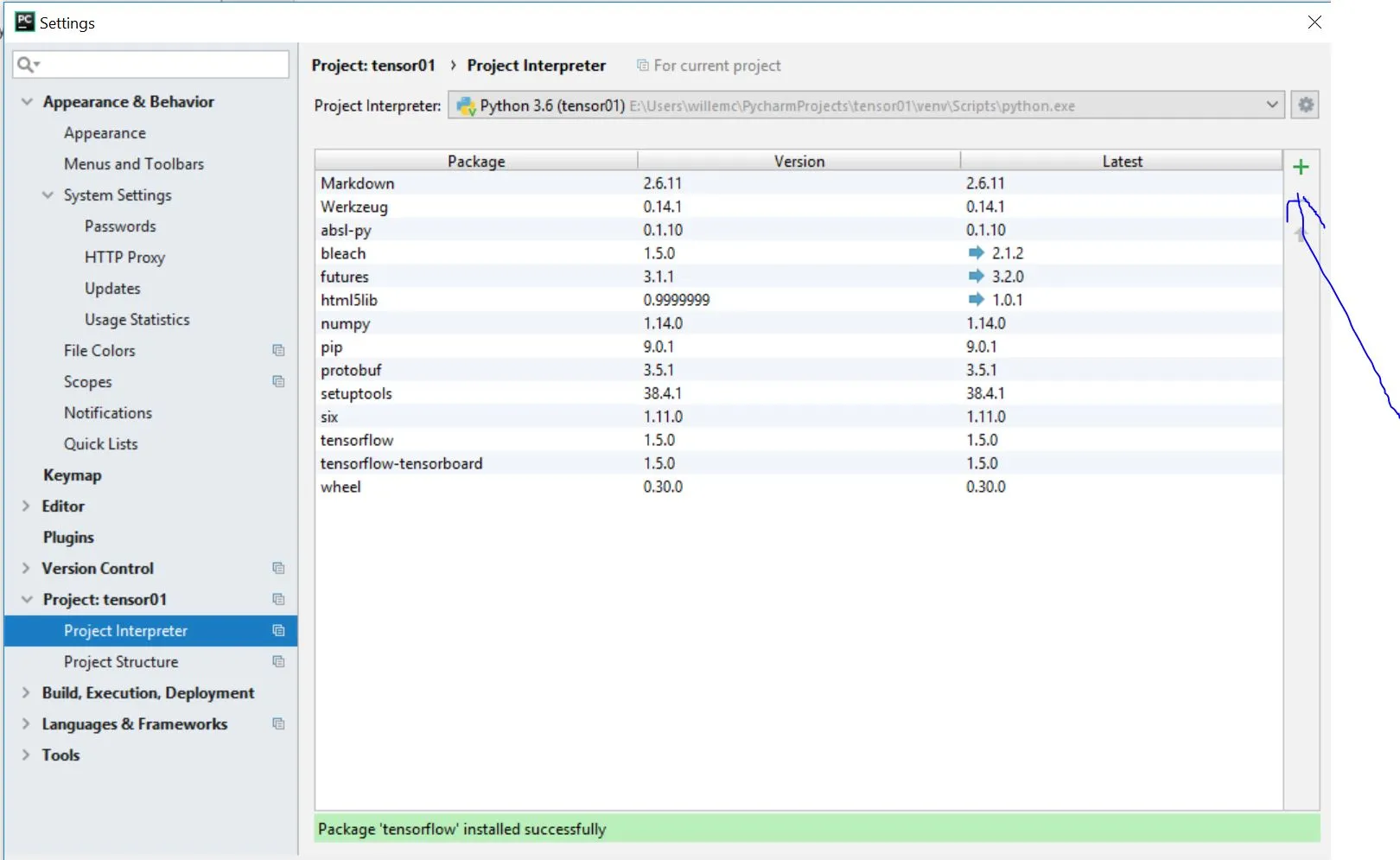Click the project-scope icon beside Scopes

[278, 381]
